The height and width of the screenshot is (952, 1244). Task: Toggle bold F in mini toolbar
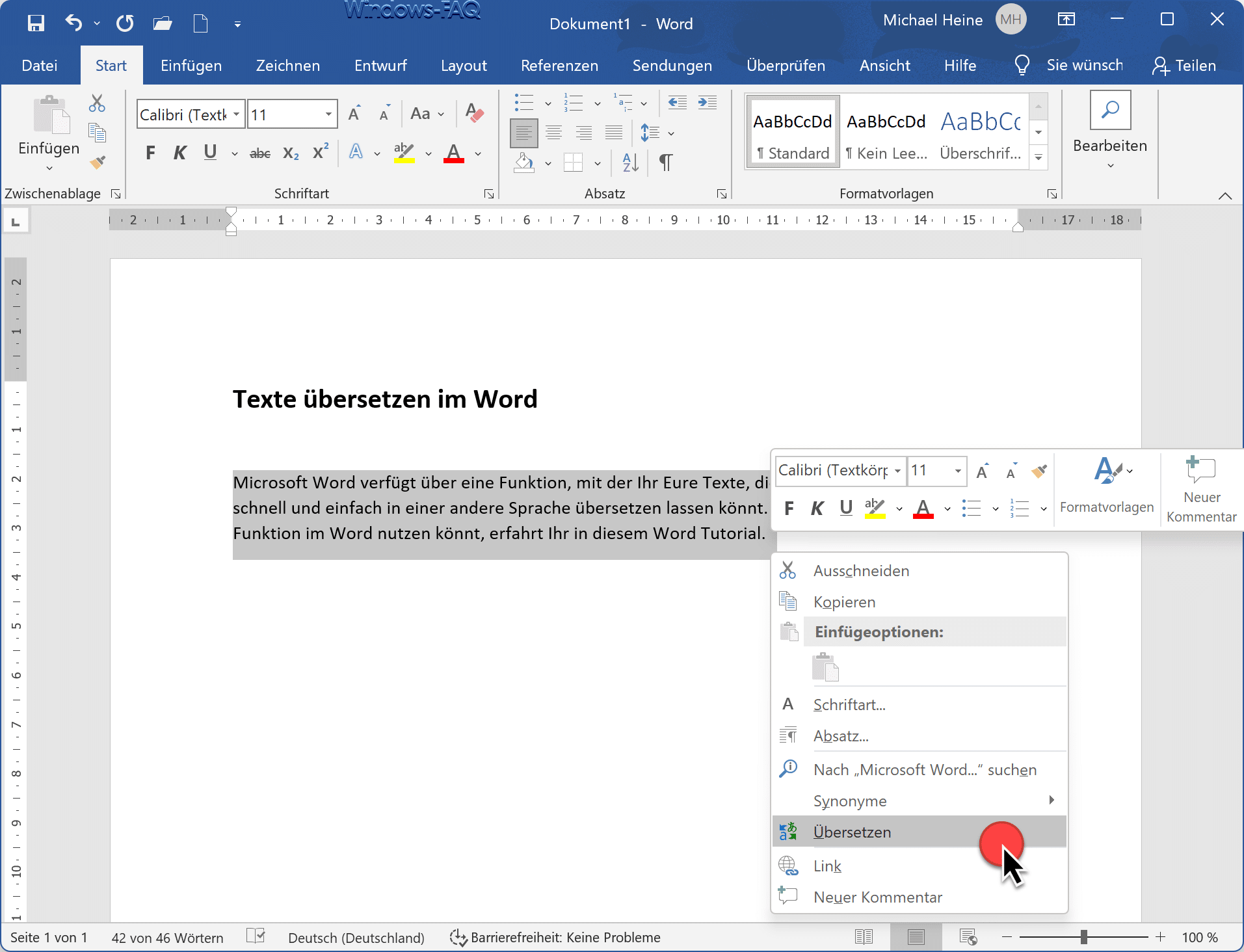tap(789, 509)
